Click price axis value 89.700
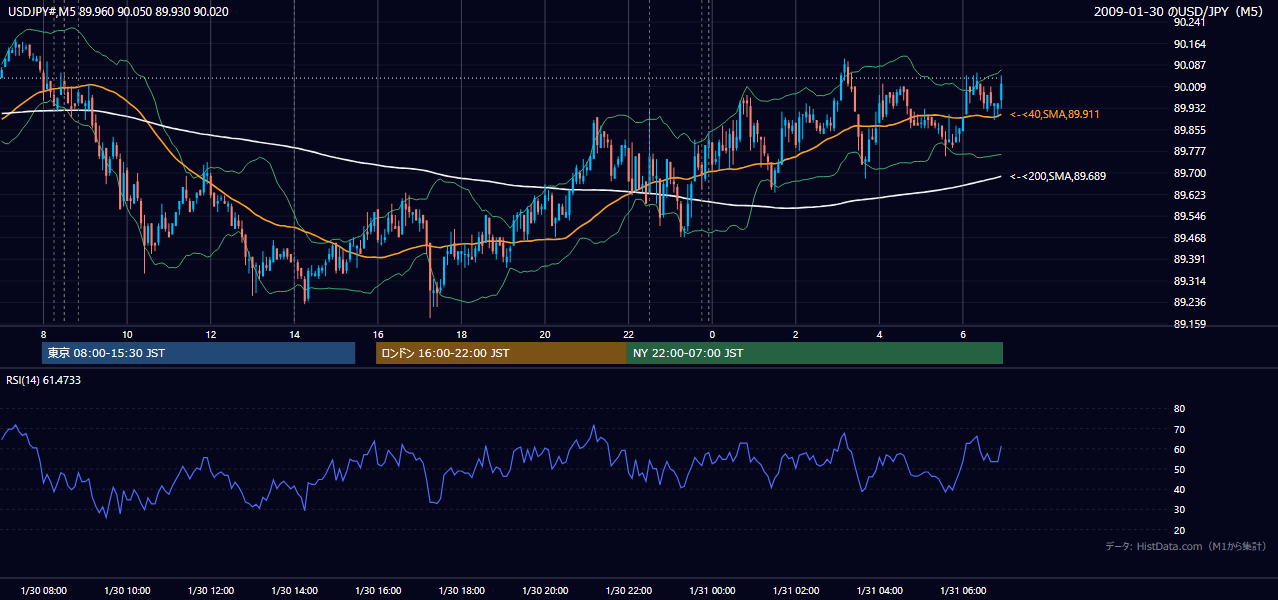The width and height of the screenshot is (1278, 600). (1189, 173)
